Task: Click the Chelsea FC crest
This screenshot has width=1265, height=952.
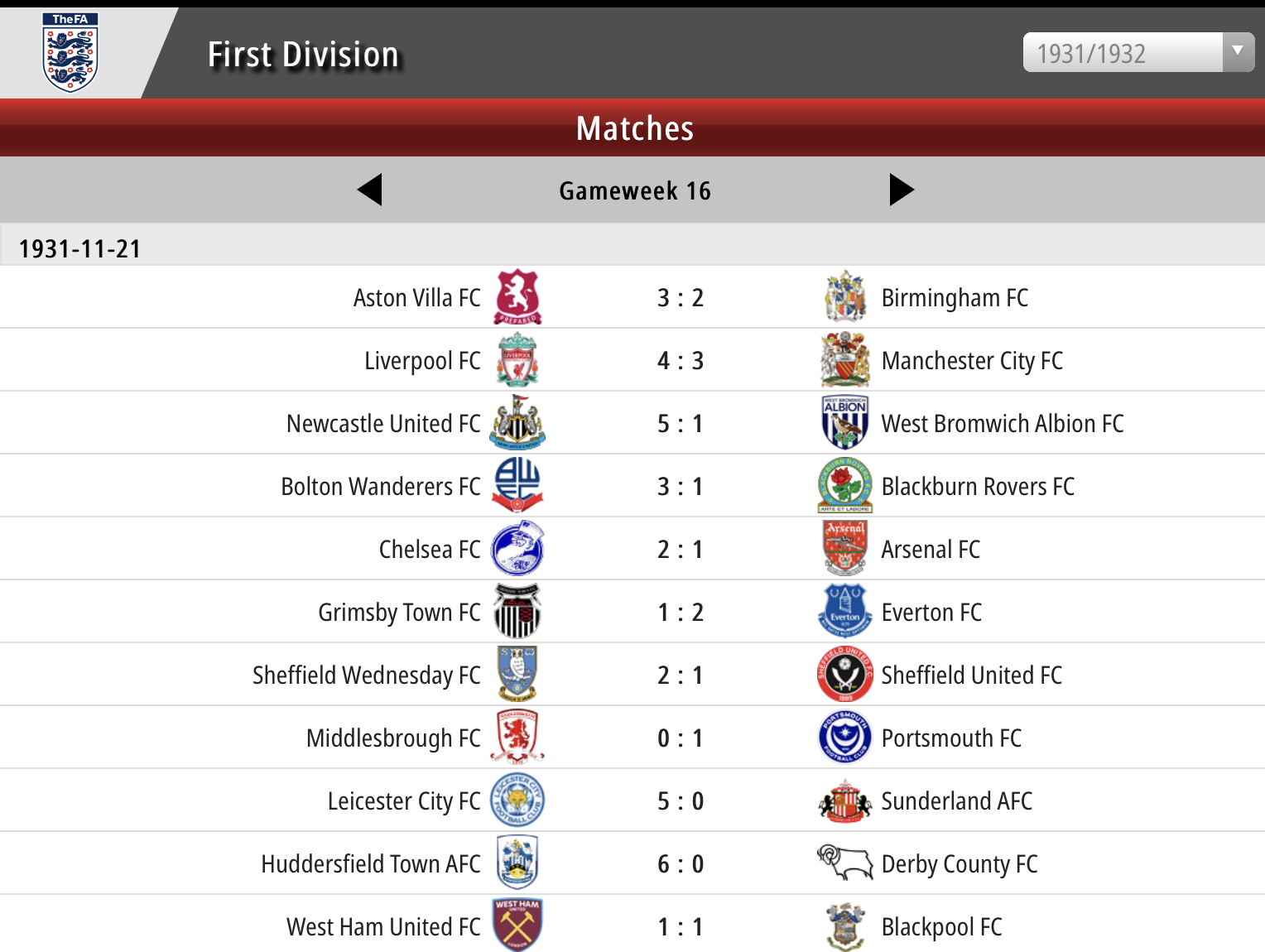Action: click(x=517, y=549)
